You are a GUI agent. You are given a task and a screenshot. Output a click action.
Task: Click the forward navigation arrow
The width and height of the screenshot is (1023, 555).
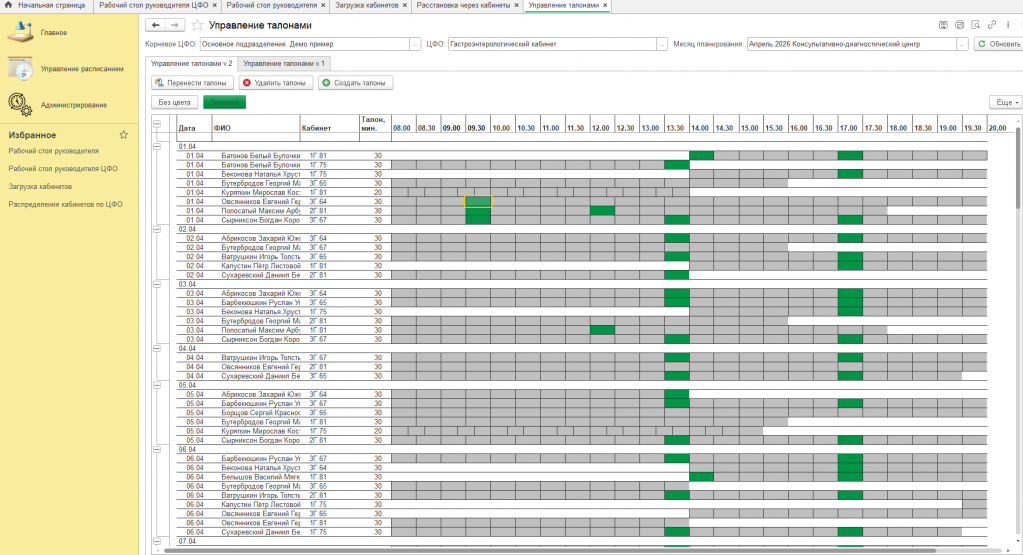175,24
